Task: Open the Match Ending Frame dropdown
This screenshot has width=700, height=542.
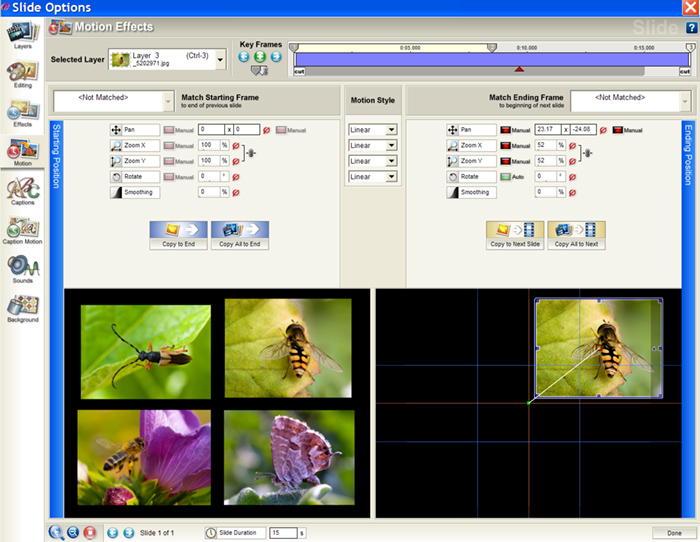Action: click(x=686, y=101)
